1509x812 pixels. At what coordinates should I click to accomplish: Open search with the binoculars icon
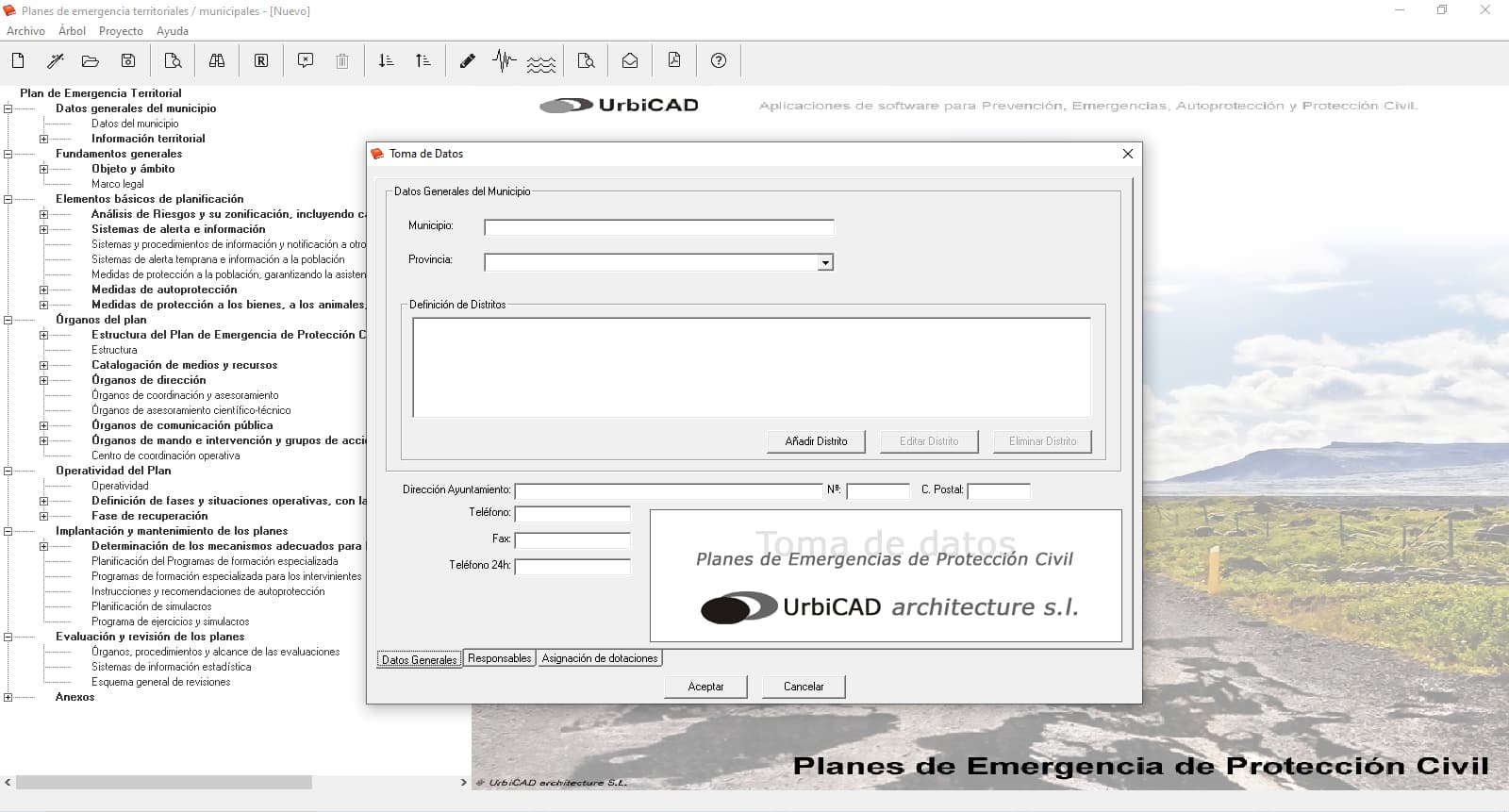pyautogui.click(x=217, y=60)
